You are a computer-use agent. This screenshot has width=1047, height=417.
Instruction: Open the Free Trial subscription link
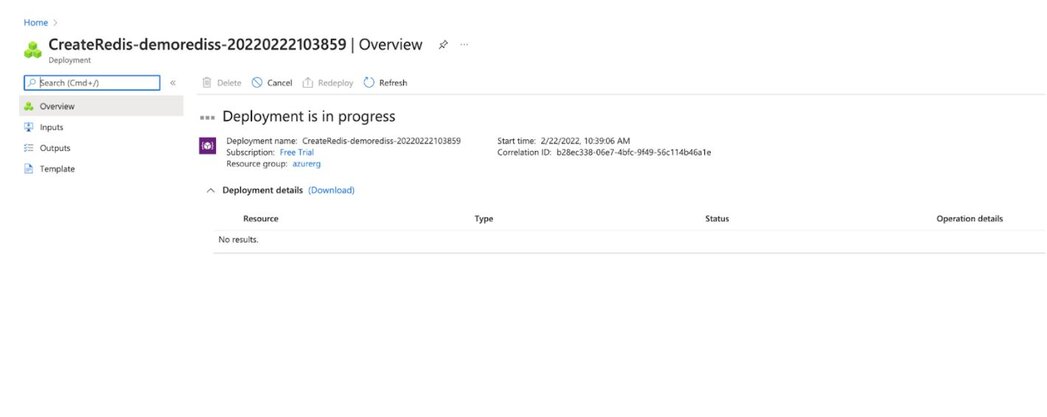pyautogui.click(x=296, y=152)
